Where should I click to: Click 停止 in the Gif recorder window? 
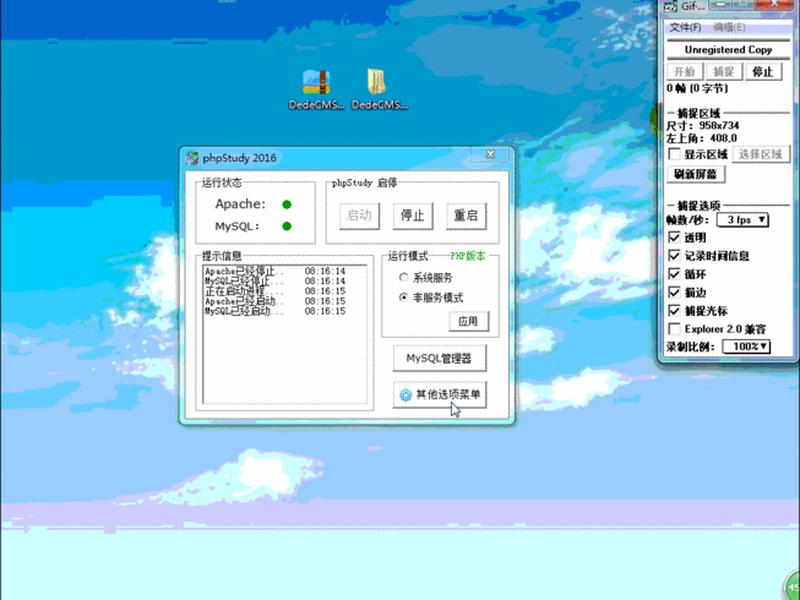[x=763, y=72]
